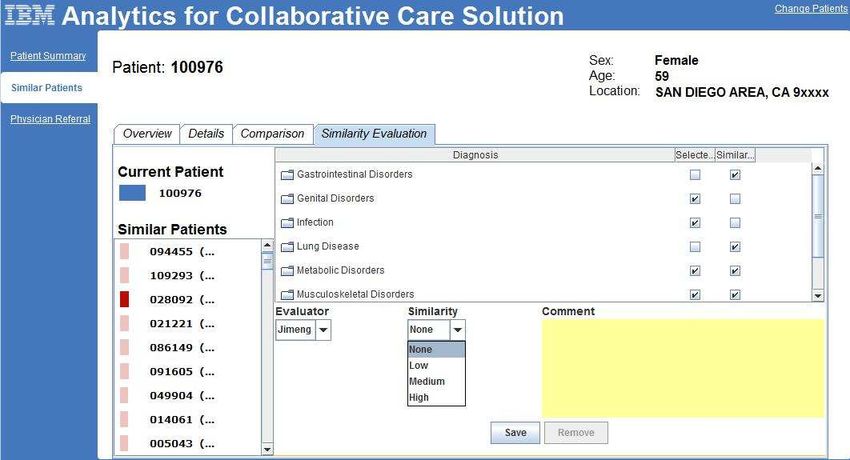850x460 pixels.
Task: Click into the yellow Comment field
Action: point(682,368)
